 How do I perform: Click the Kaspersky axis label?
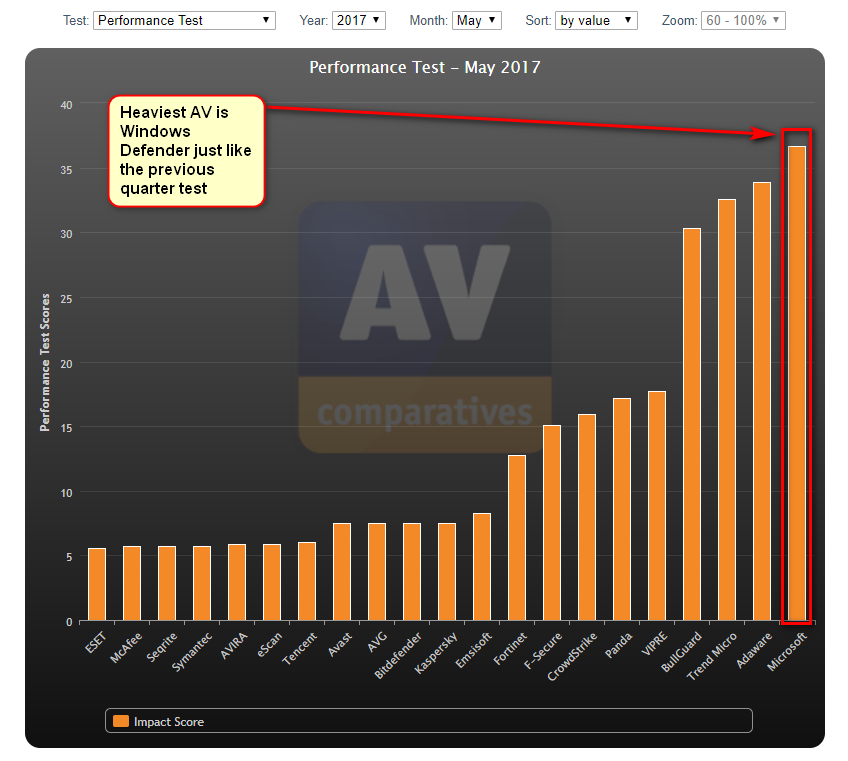435,653
